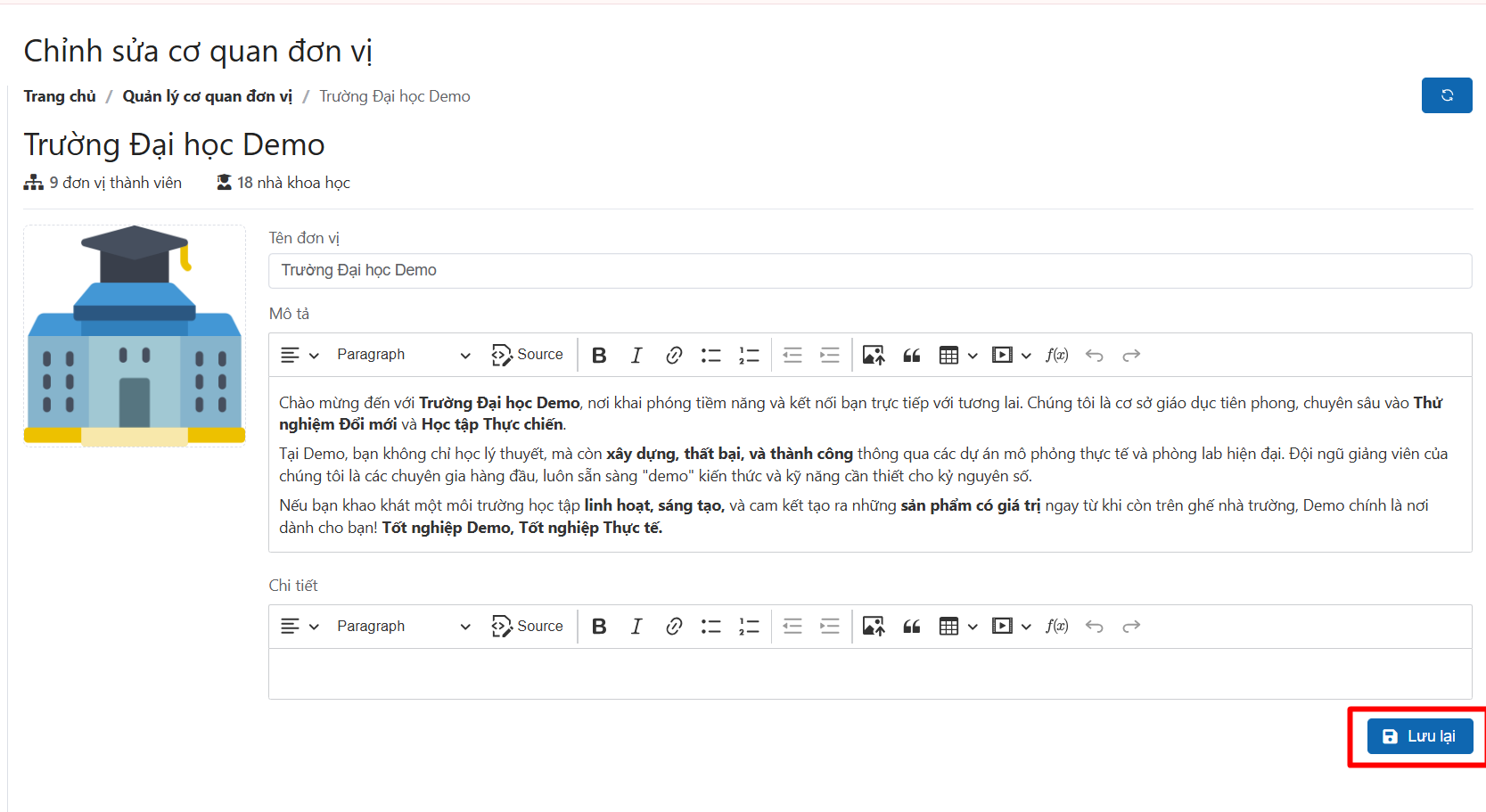Screen dimensions: 1486x812
Task: Toggle Italic in the Mô tả editor
Action: (x=636, y=356)
